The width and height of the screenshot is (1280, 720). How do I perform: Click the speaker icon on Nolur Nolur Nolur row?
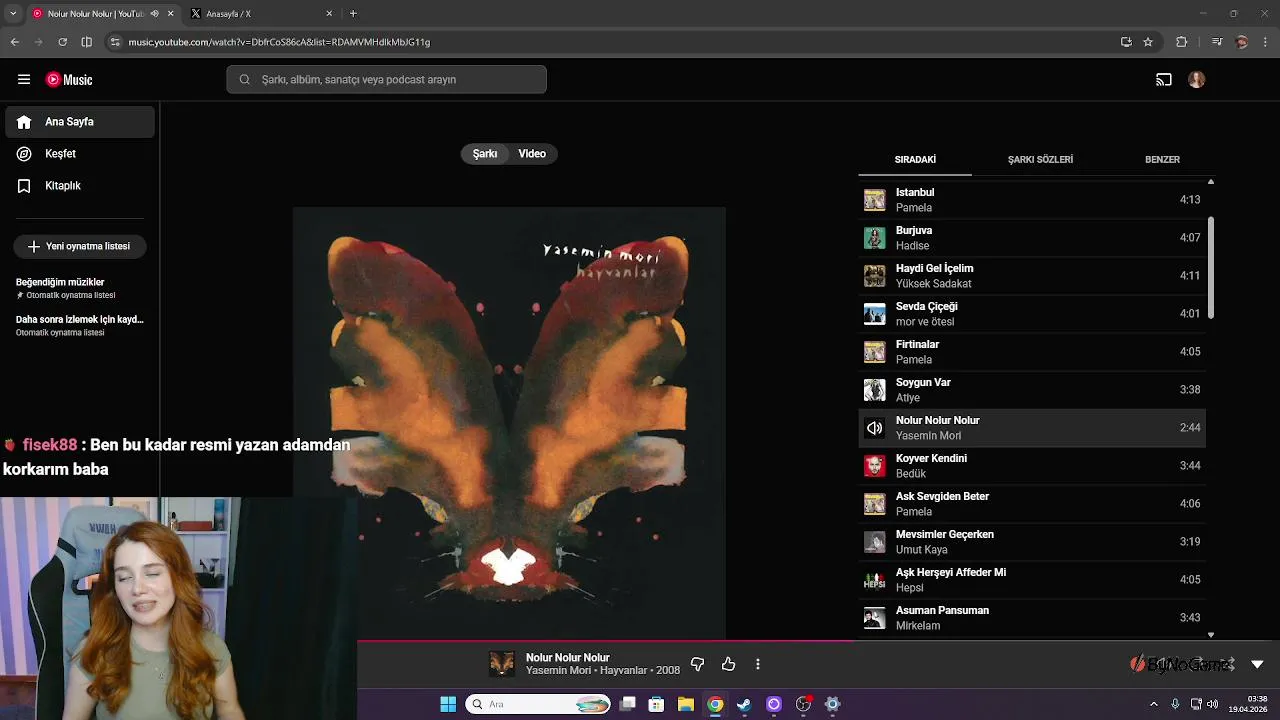pyautogui.click(x=875, y=428)
